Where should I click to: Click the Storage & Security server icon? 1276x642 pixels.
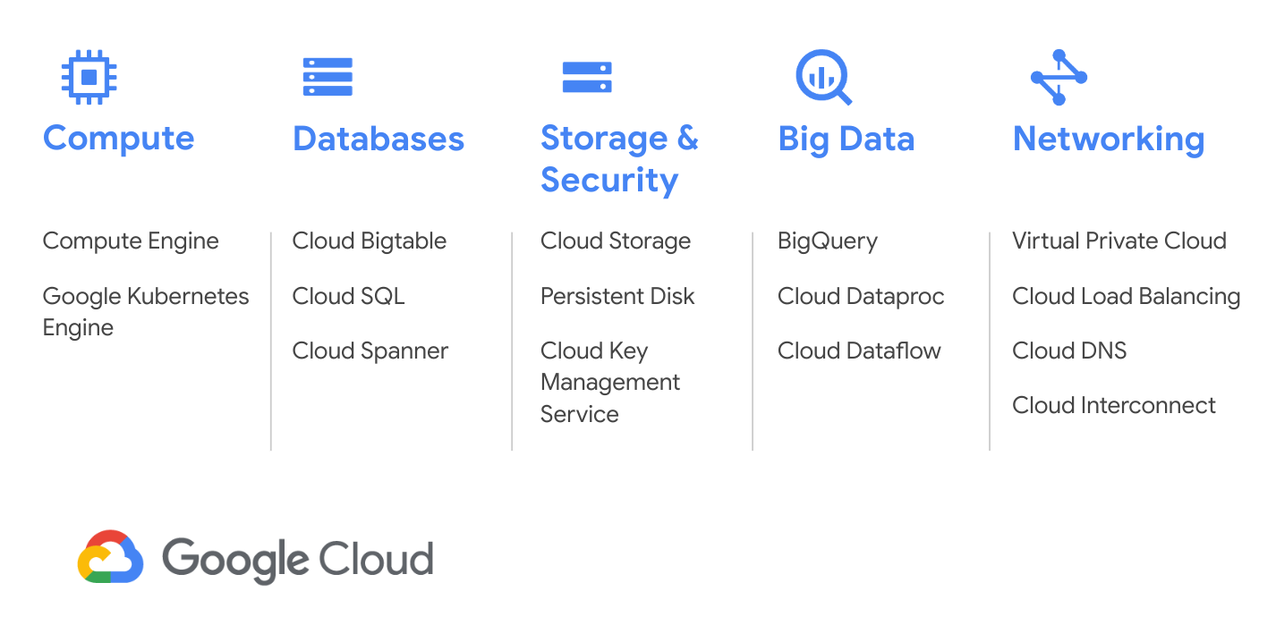[587, 77]
